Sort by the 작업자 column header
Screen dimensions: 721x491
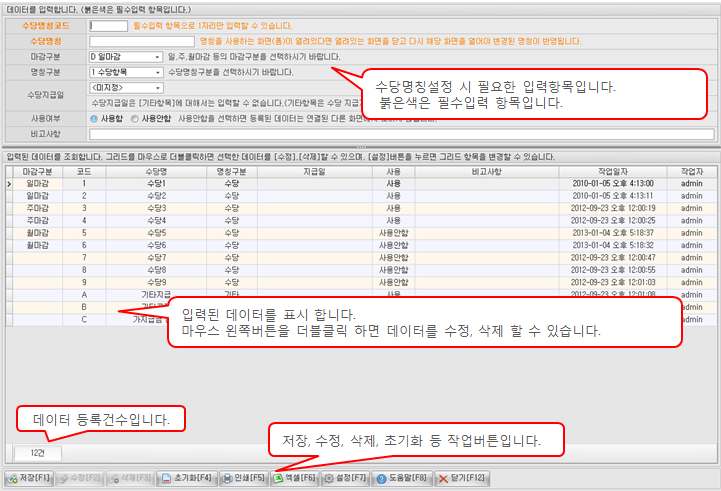pos(692,171)
